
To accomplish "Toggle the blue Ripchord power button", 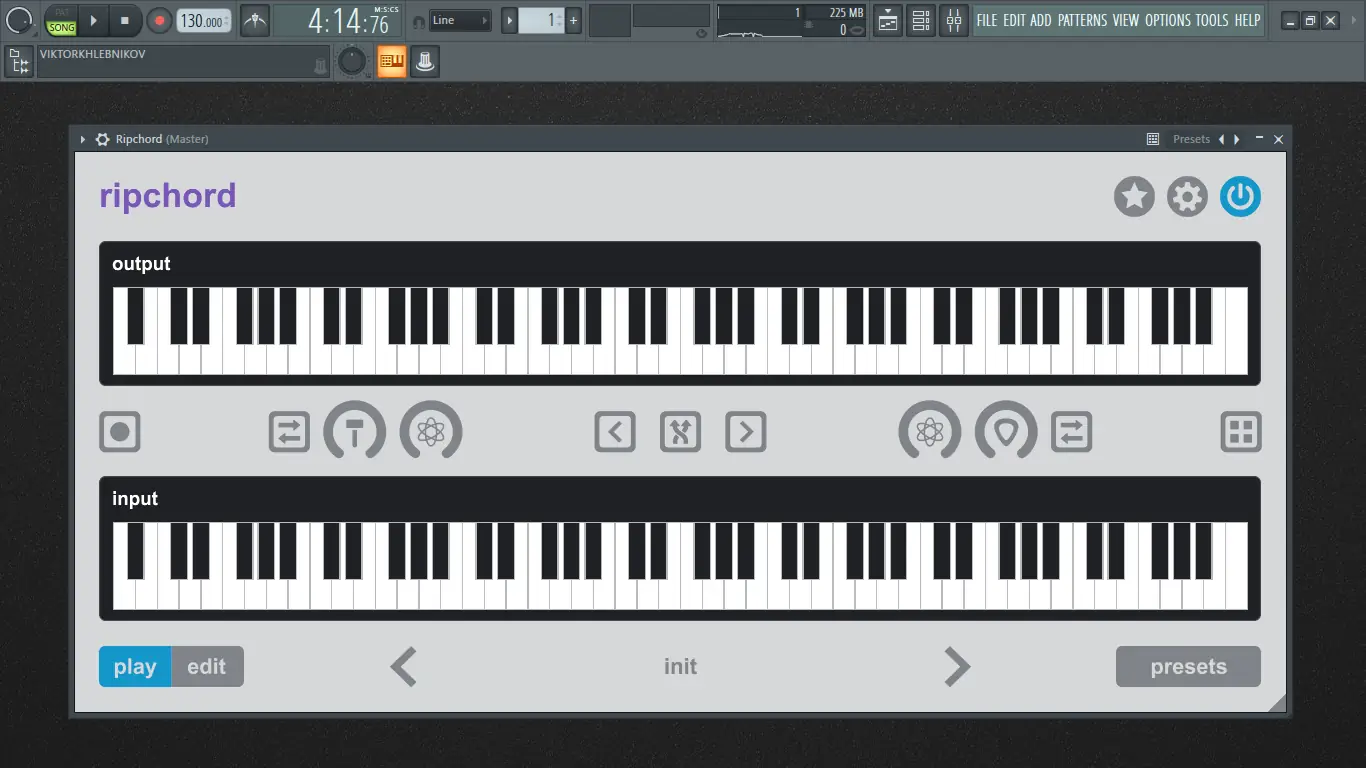I will coord(1240,197).
